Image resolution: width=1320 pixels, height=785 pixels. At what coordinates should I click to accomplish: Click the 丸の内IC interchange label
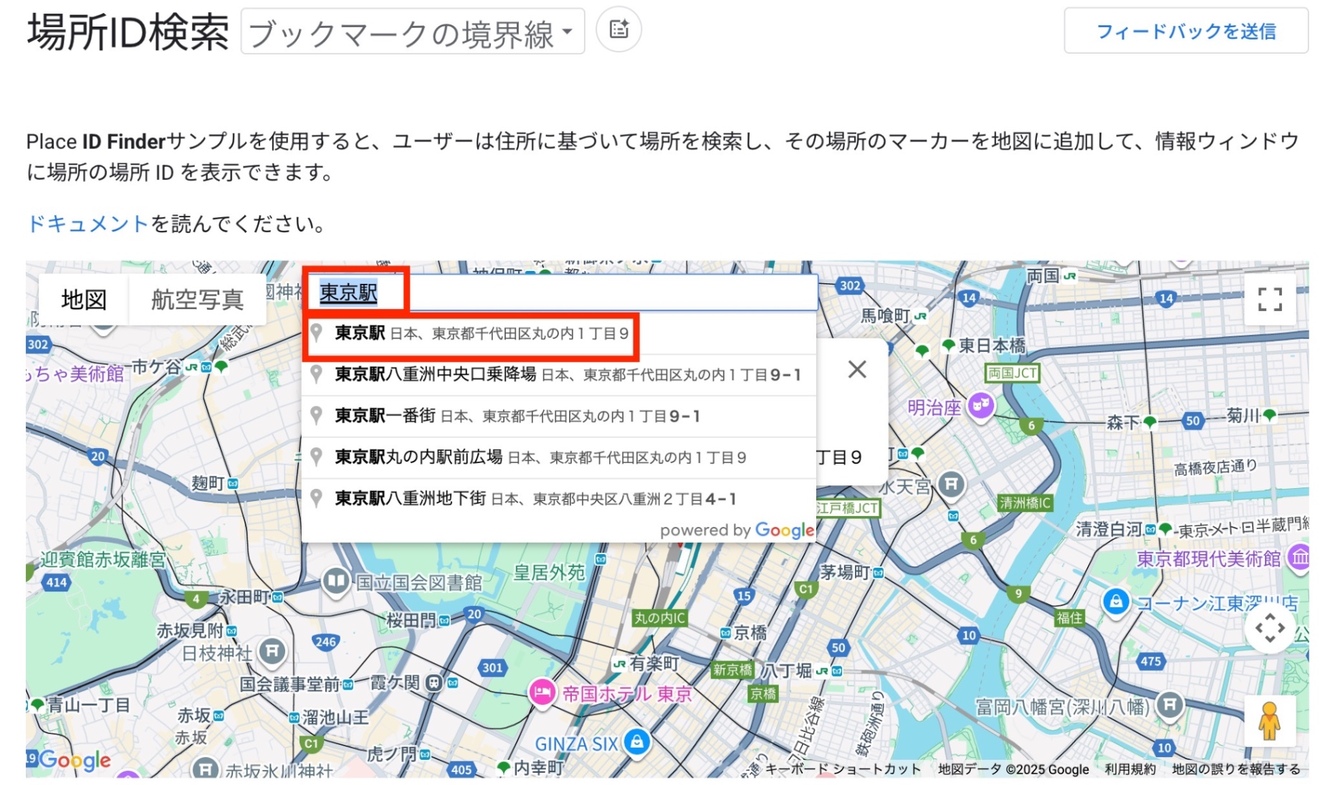[661, 618]
